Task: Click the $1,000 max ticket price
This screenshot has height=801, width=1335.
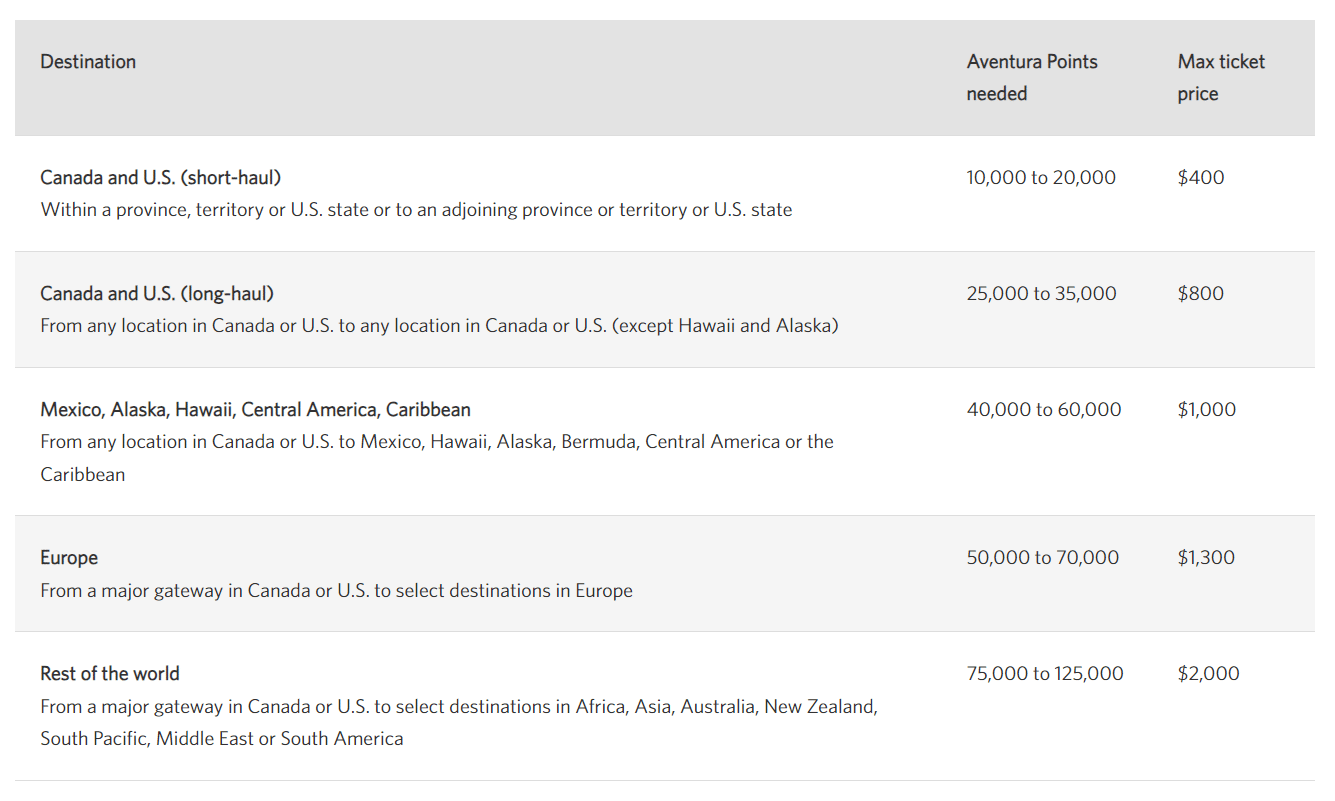Action: click(x=1206, y=410)
